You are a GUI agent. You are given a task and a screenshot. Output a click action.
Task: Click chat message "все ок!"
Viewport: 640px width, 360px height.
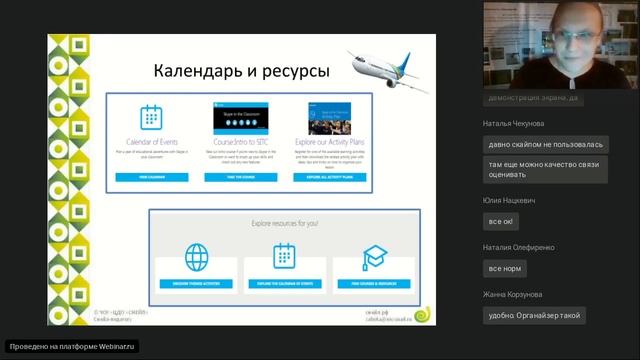[x=501, y=222]
